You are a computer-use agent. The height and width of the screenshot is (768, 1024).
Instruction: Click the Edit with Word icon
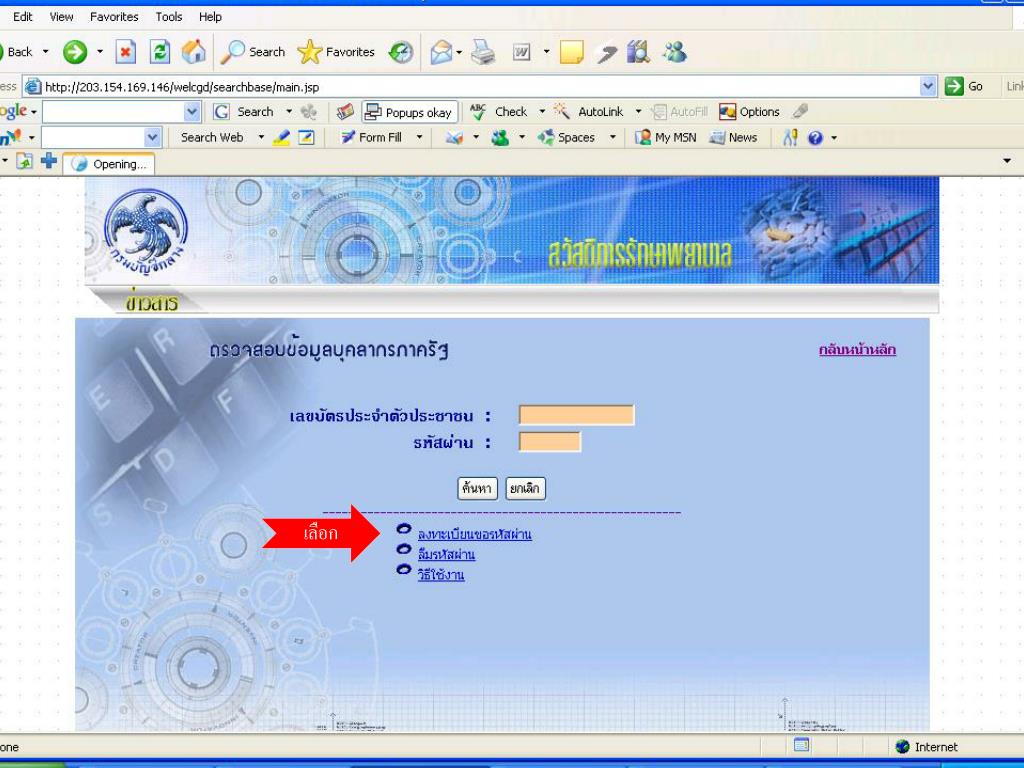tap(521, 52)
